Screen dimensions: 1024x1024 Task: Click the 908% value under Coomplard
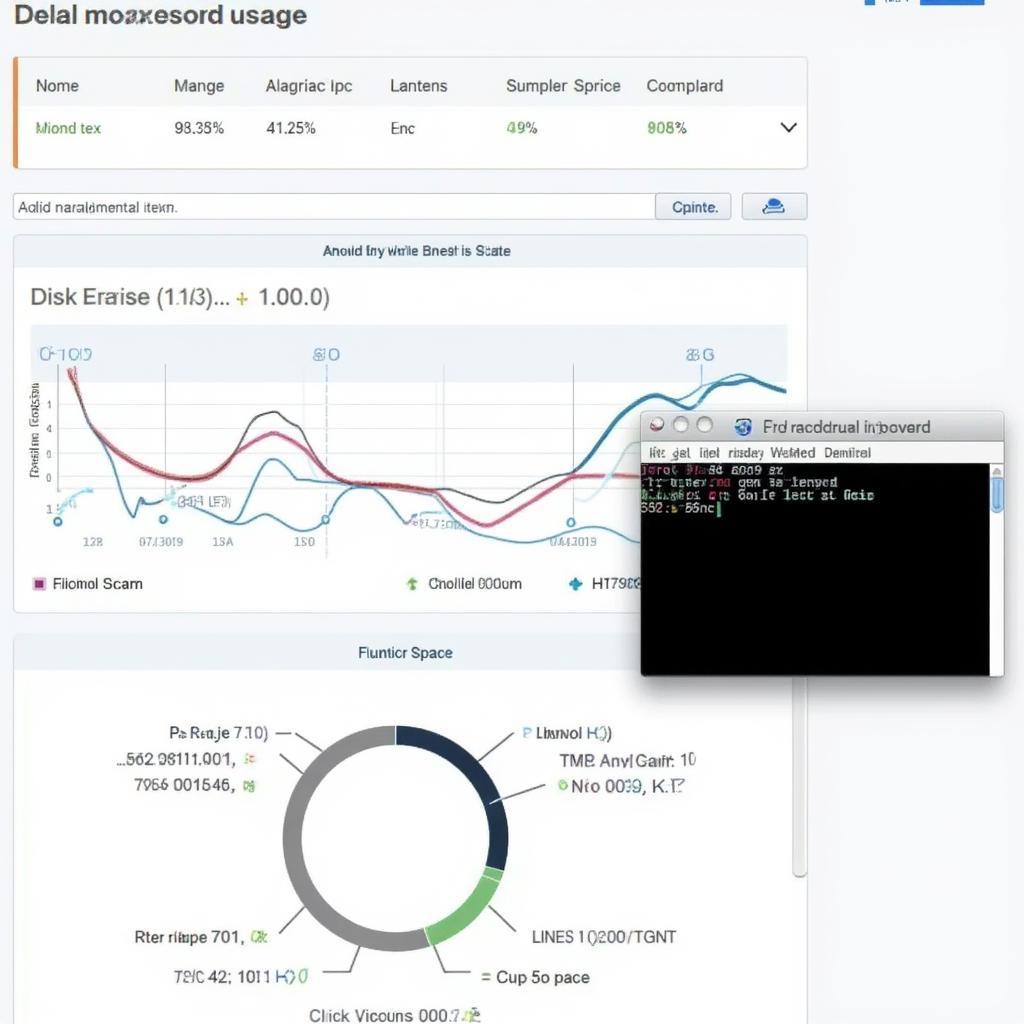[667, 128]
